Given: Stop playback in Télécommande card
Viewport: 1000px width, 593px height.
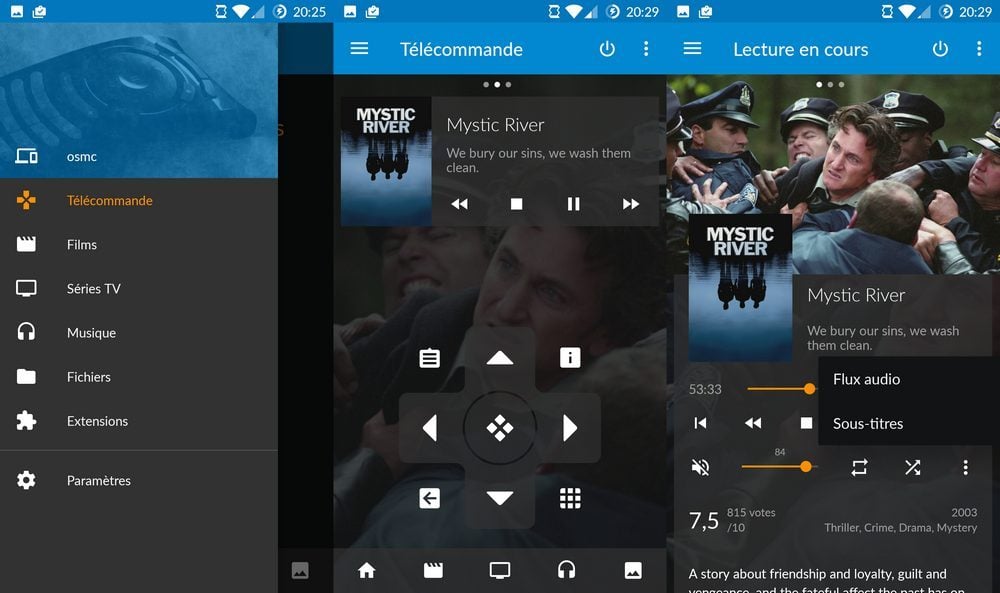Looking at the screenshot, I should click(517, 204).
